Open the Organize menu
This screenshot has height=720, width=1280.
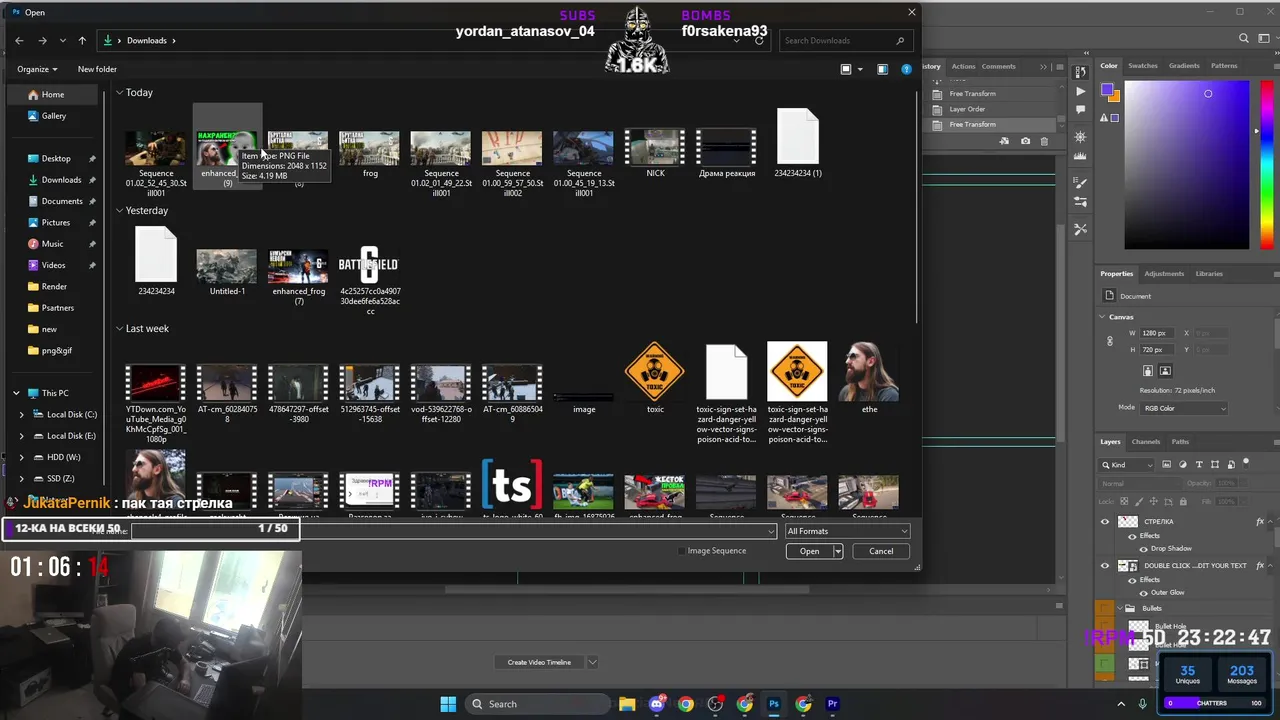point(37,69)
